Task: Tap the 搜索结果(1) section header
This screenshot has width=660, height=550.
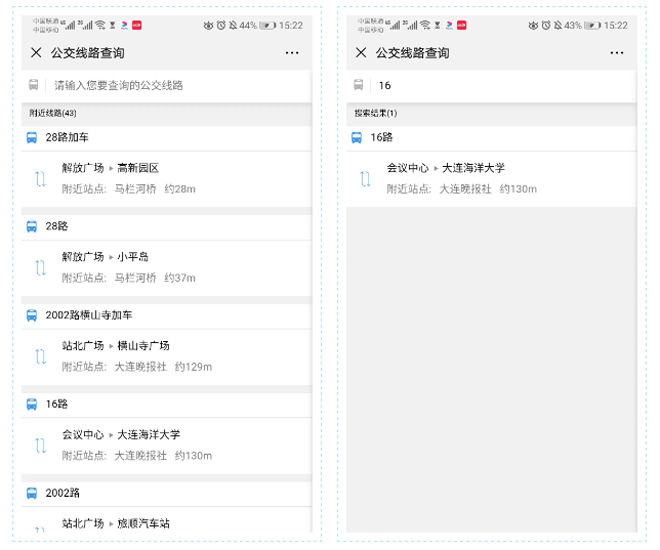Action: click(376, 113)
